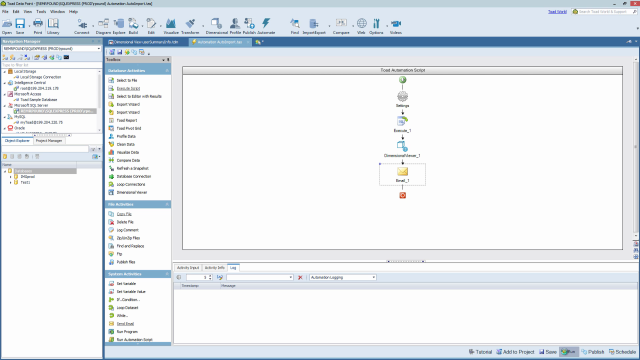Open the File menu
Viewport: 640px width, 360px height.
(5, 11)
